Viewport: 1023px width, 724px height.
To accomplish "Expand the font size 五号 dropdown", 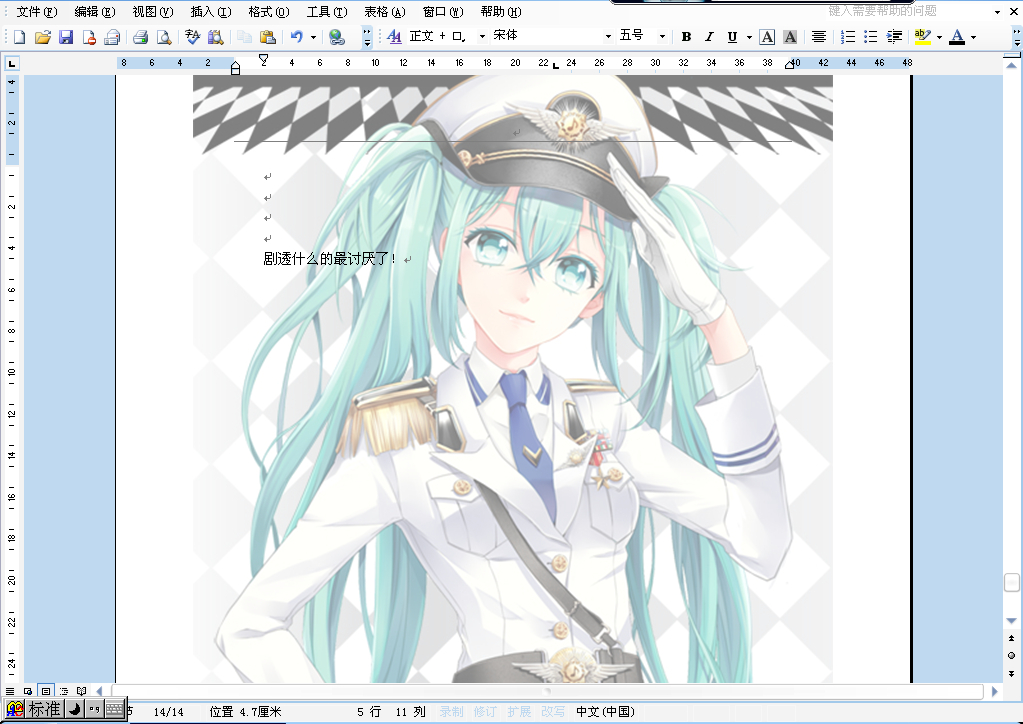I will (x=662, y=37).
